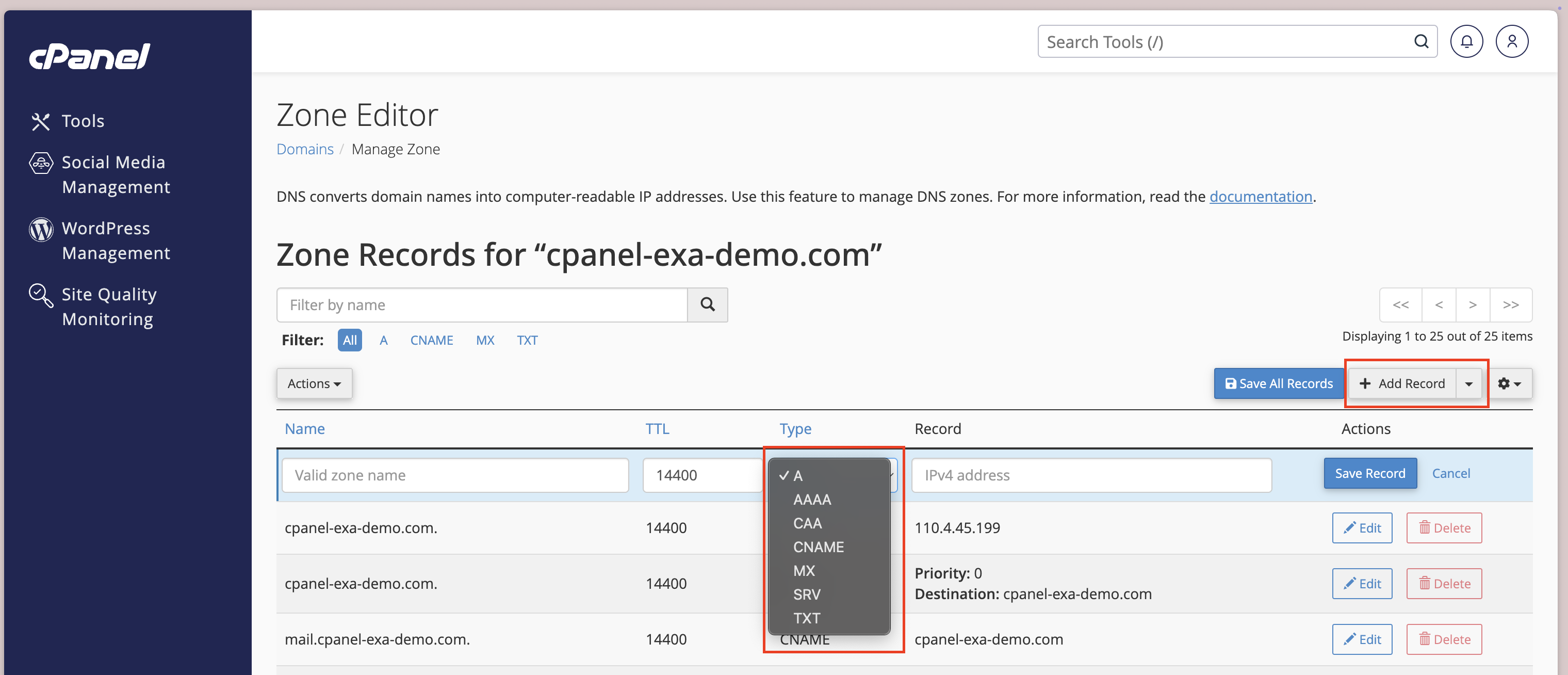Open the gear settings dropdown
Screen dimensions: 1568x675
pyautogui.click(x=1509, y=383)
